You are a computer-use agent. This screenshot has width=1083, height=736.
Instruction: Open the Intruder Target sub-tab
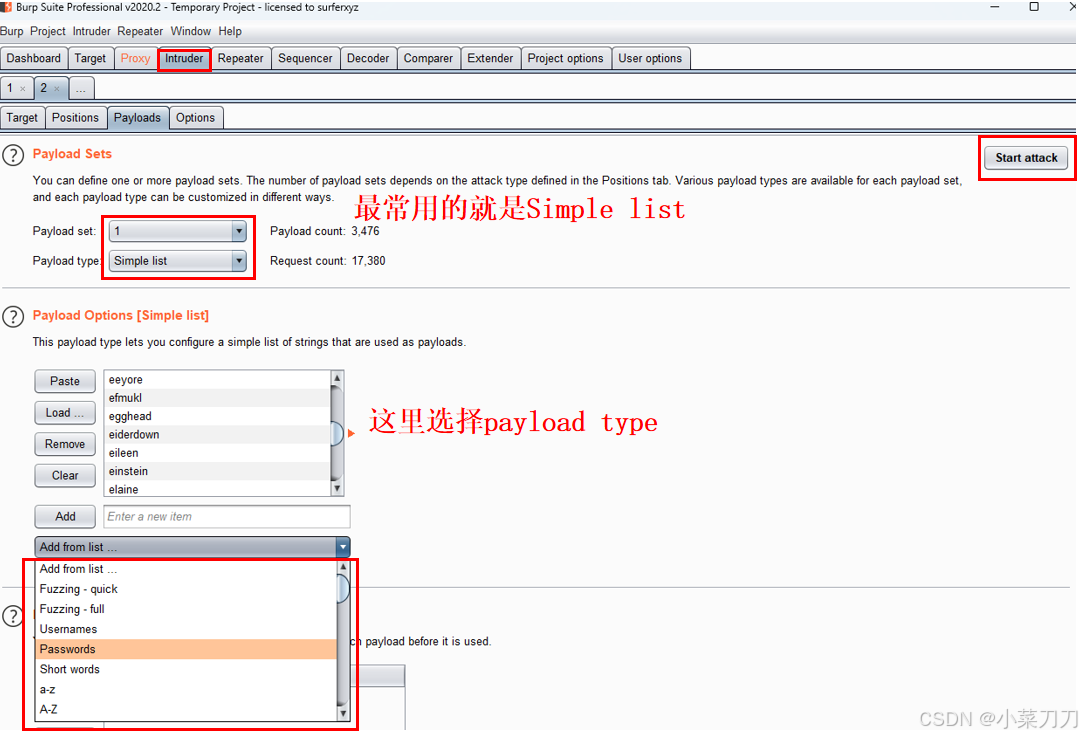pos(22,118)
